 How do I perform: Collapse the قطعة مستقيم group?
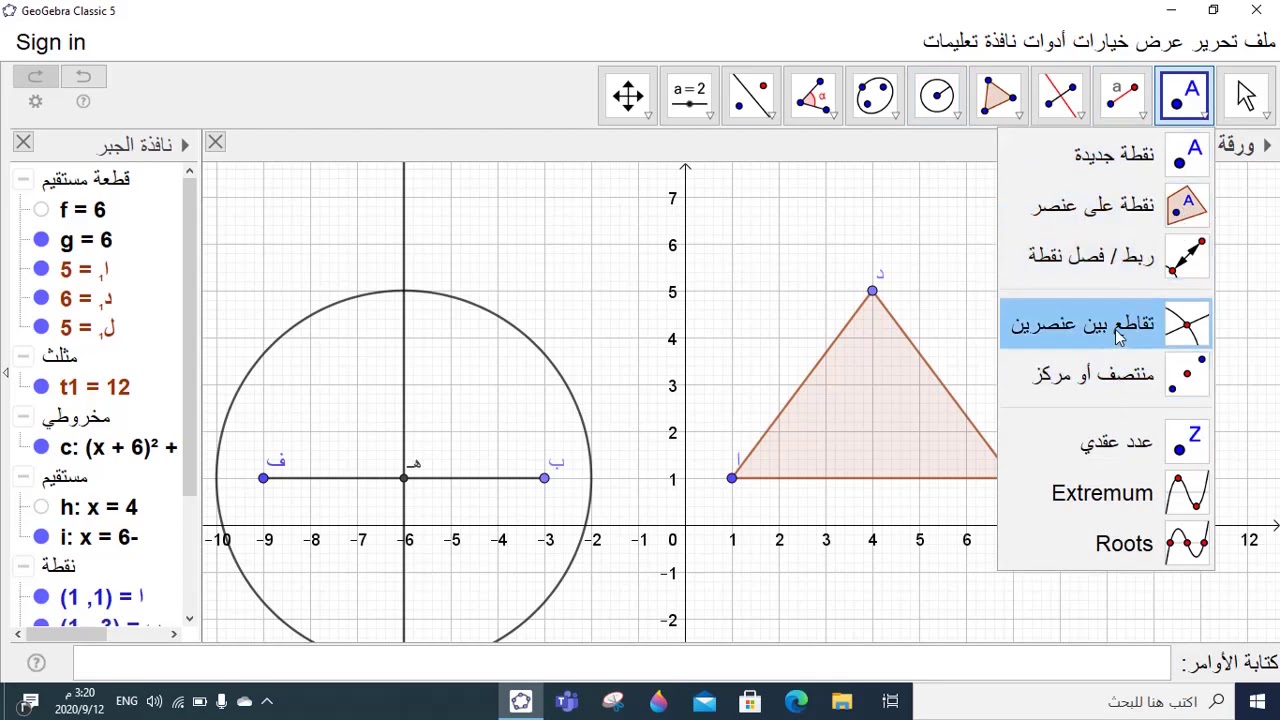click(23, 179)
